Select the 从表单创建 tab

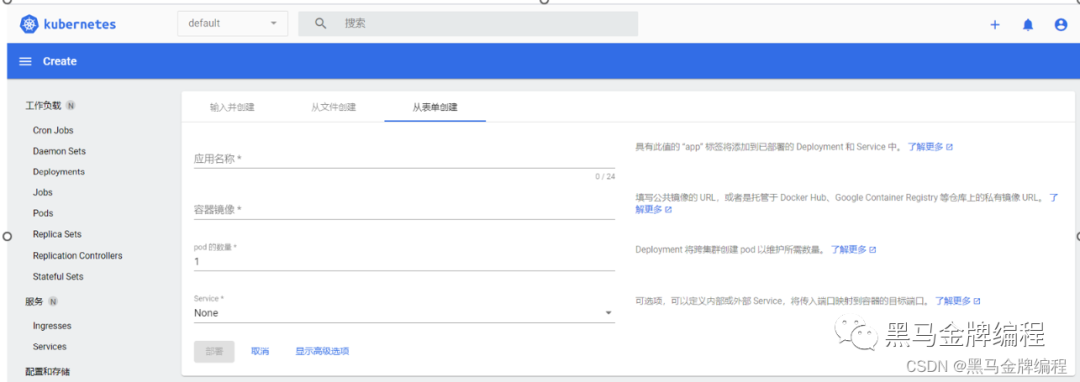(435, 107)
